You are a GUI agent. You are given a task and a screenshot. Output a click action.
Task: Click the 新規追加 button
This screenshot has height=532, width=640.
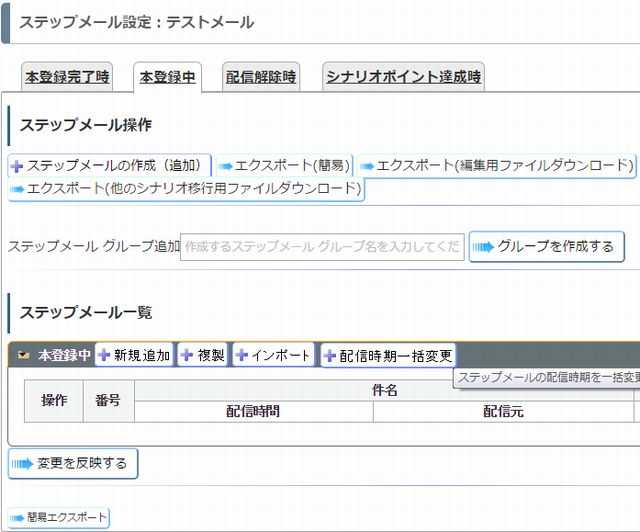click(134, 355)
